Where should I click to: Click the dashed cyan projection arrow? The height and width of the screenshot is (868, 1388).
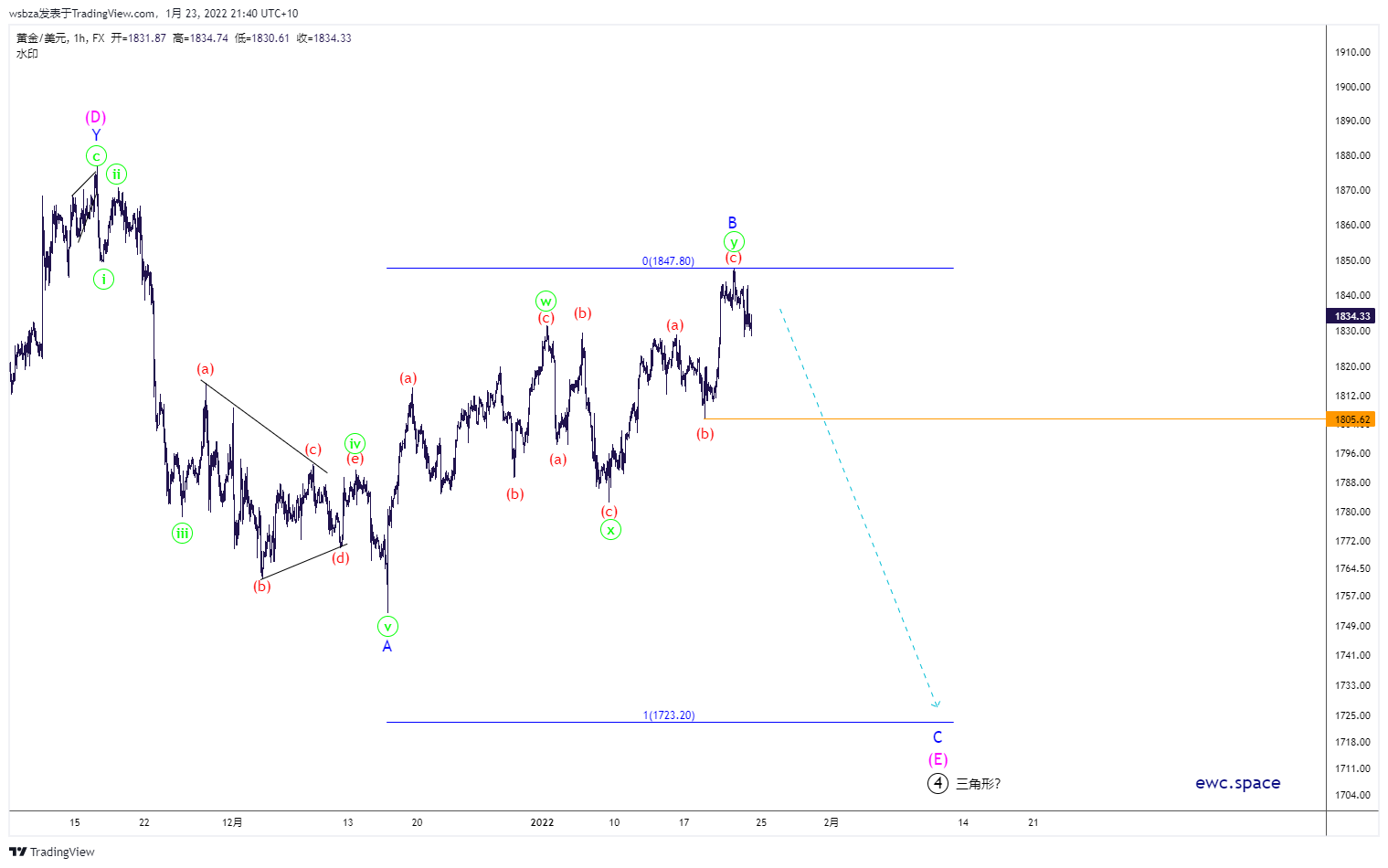[859, 508]
